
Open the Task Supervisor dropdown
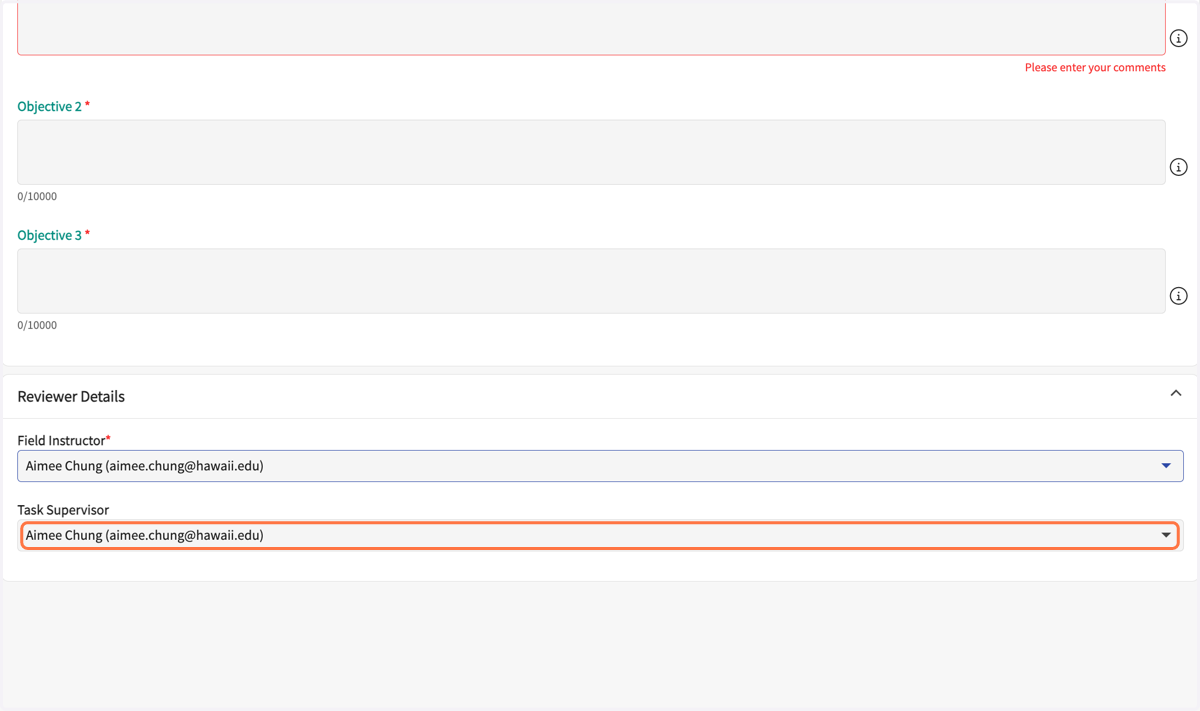[x=600, y=535]
